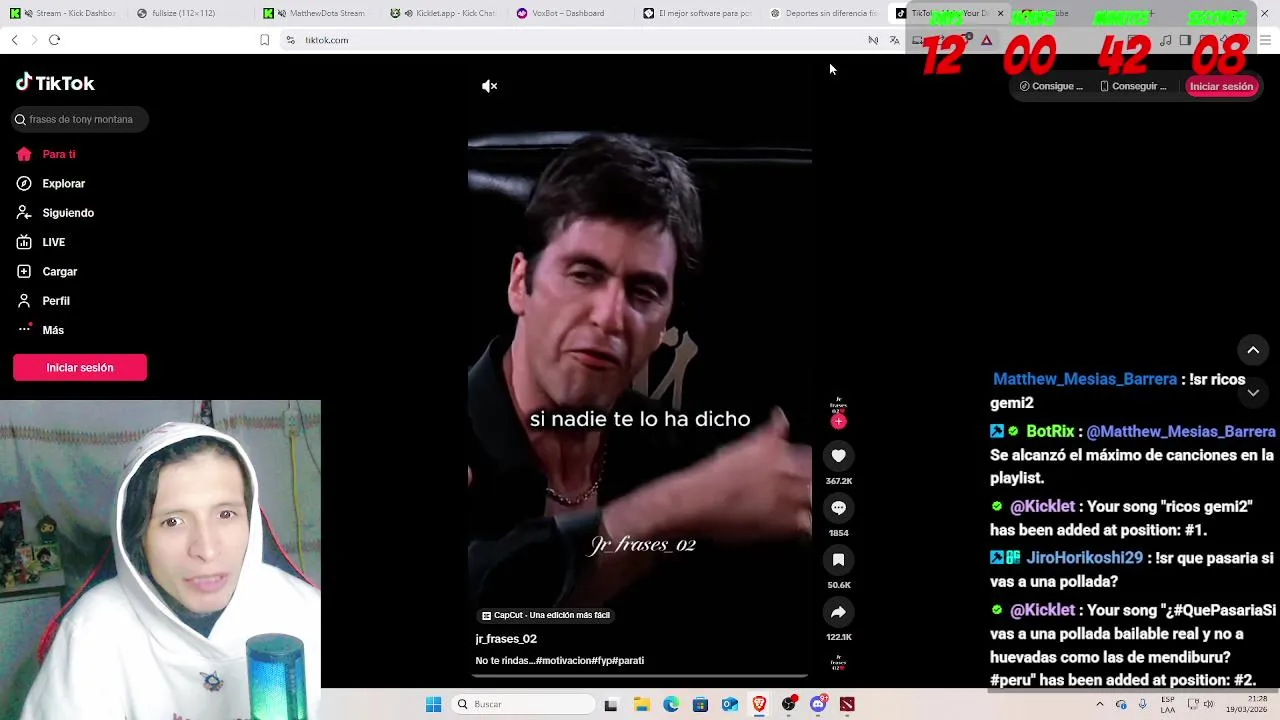Reload the tiktok.com page
1280x720 pixels.
(54, 40)
